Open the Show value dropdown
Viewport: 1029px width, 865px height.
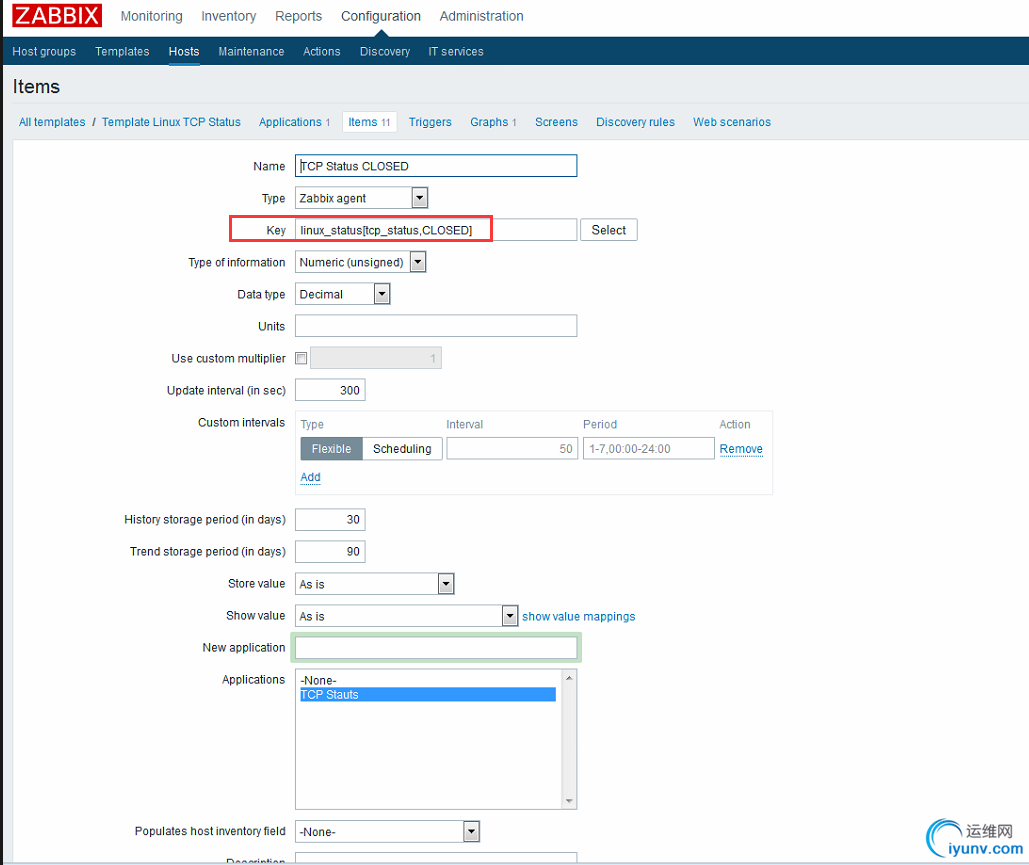(407, 616)
